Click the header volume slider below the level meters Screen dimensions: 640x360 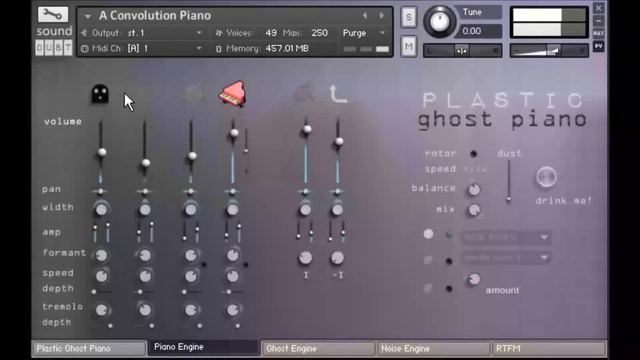click(549, 51)
